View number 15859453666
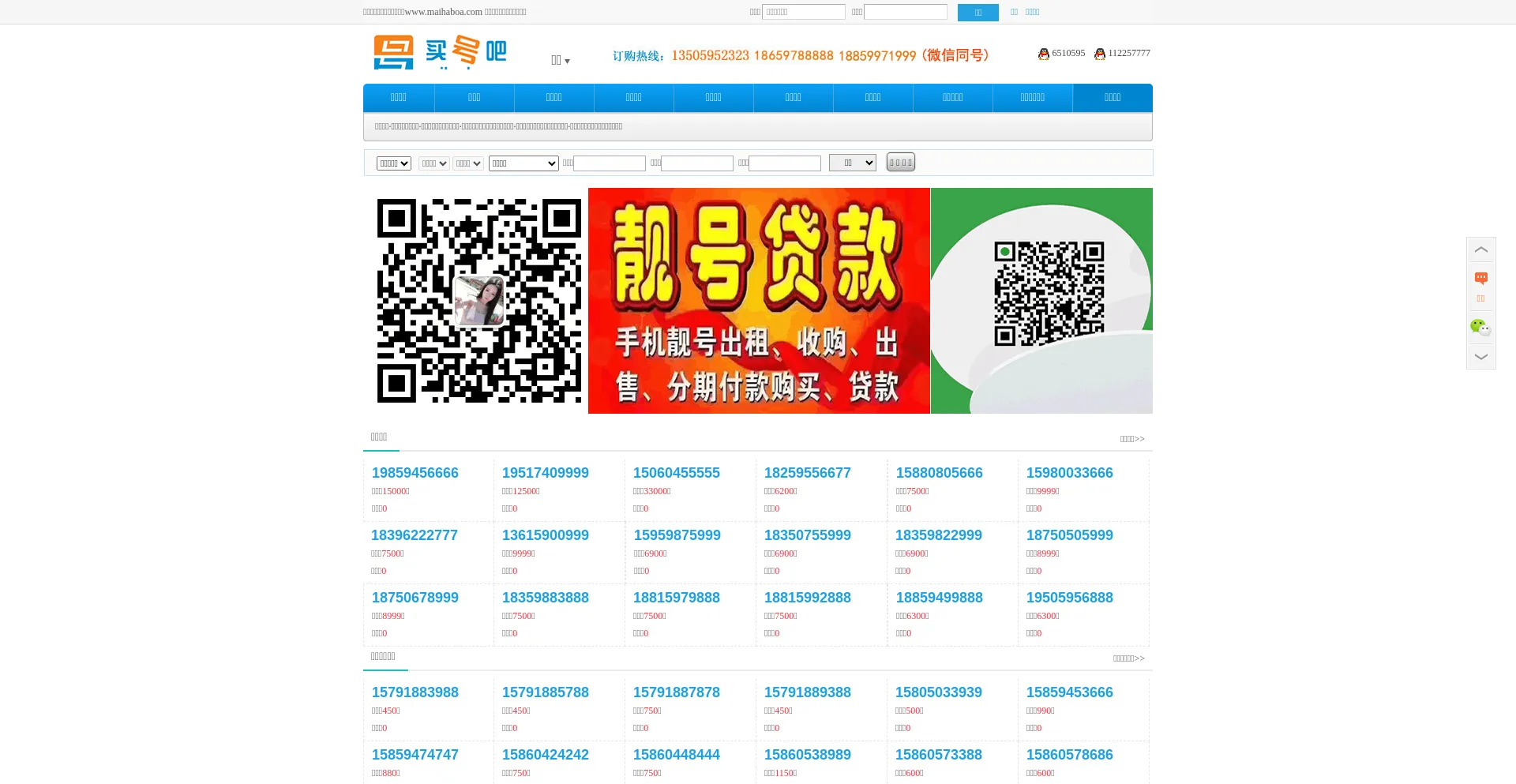Viewport: 1516px width, 784px height. tap(1070, 692)
